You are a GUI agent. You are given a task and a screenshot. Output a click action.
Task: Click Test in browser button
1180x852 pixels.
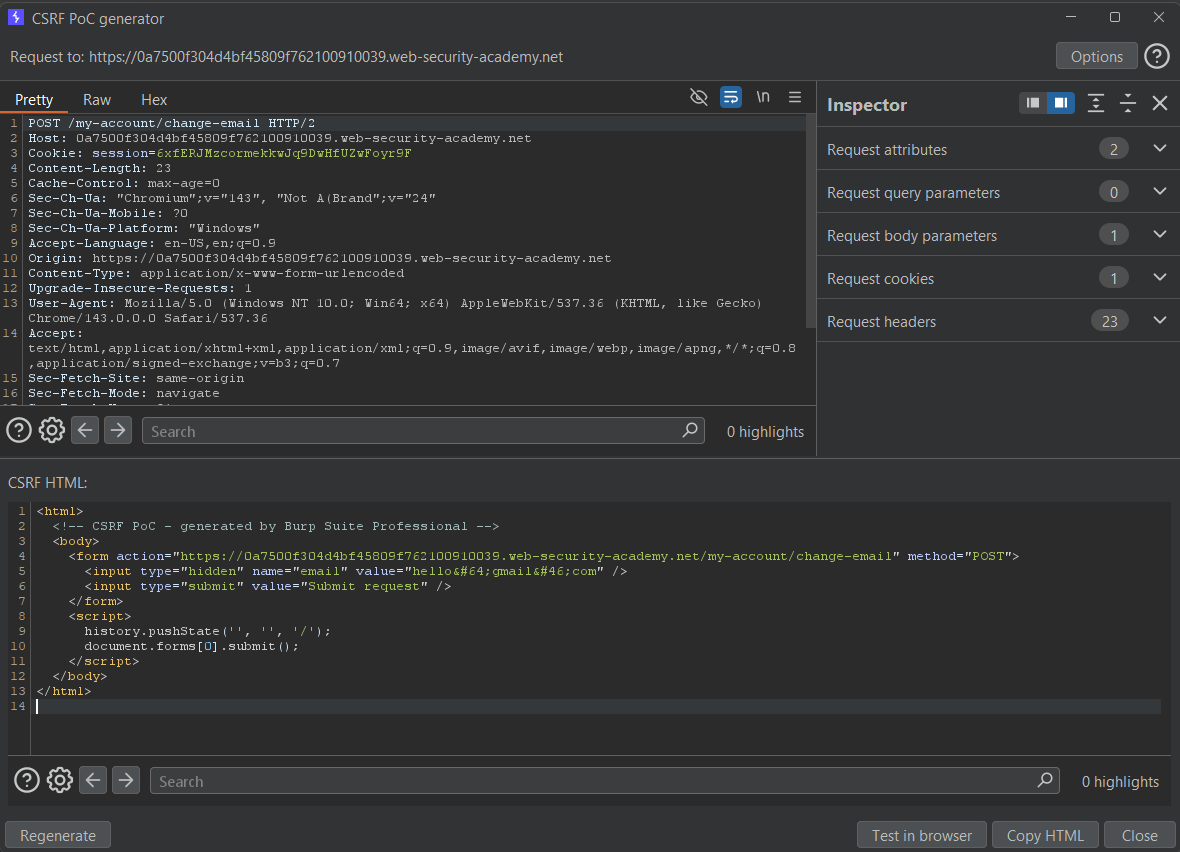(922, 835)
